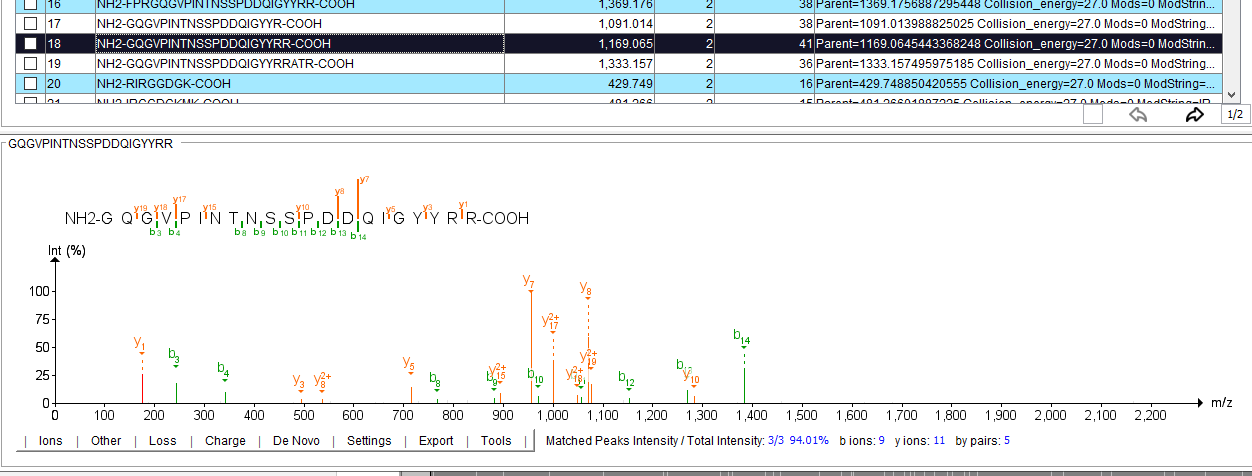
Task: Click the table's vertical scrollbar down arrow
Action: (1231, 94)
